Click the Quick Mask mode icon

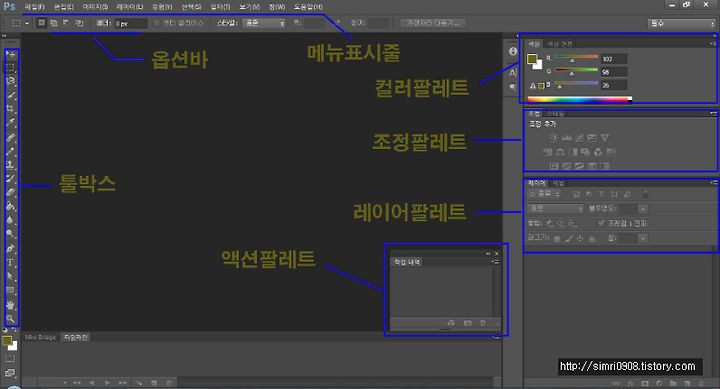10,359
